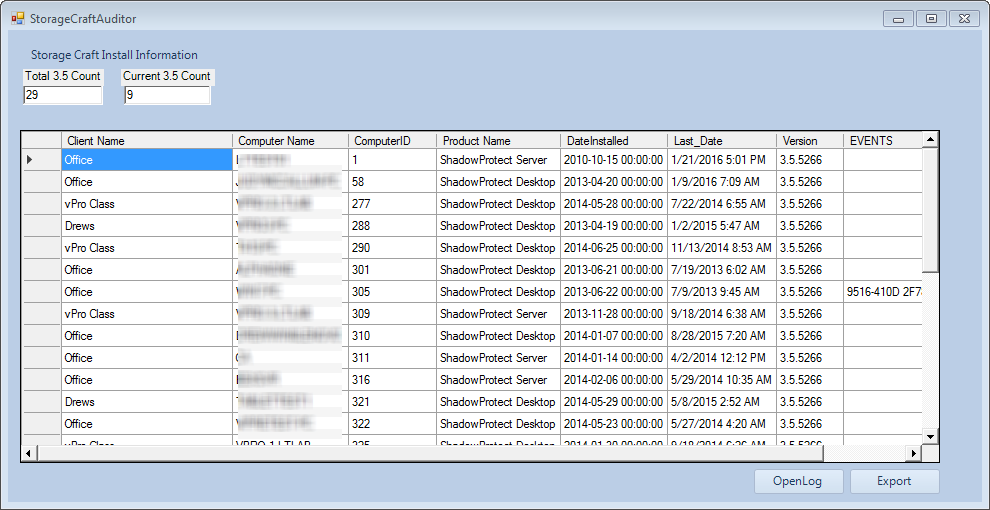Select ComputerID cell '305'
This screenshot has height=510, width=990.
(x=392, y=292)
